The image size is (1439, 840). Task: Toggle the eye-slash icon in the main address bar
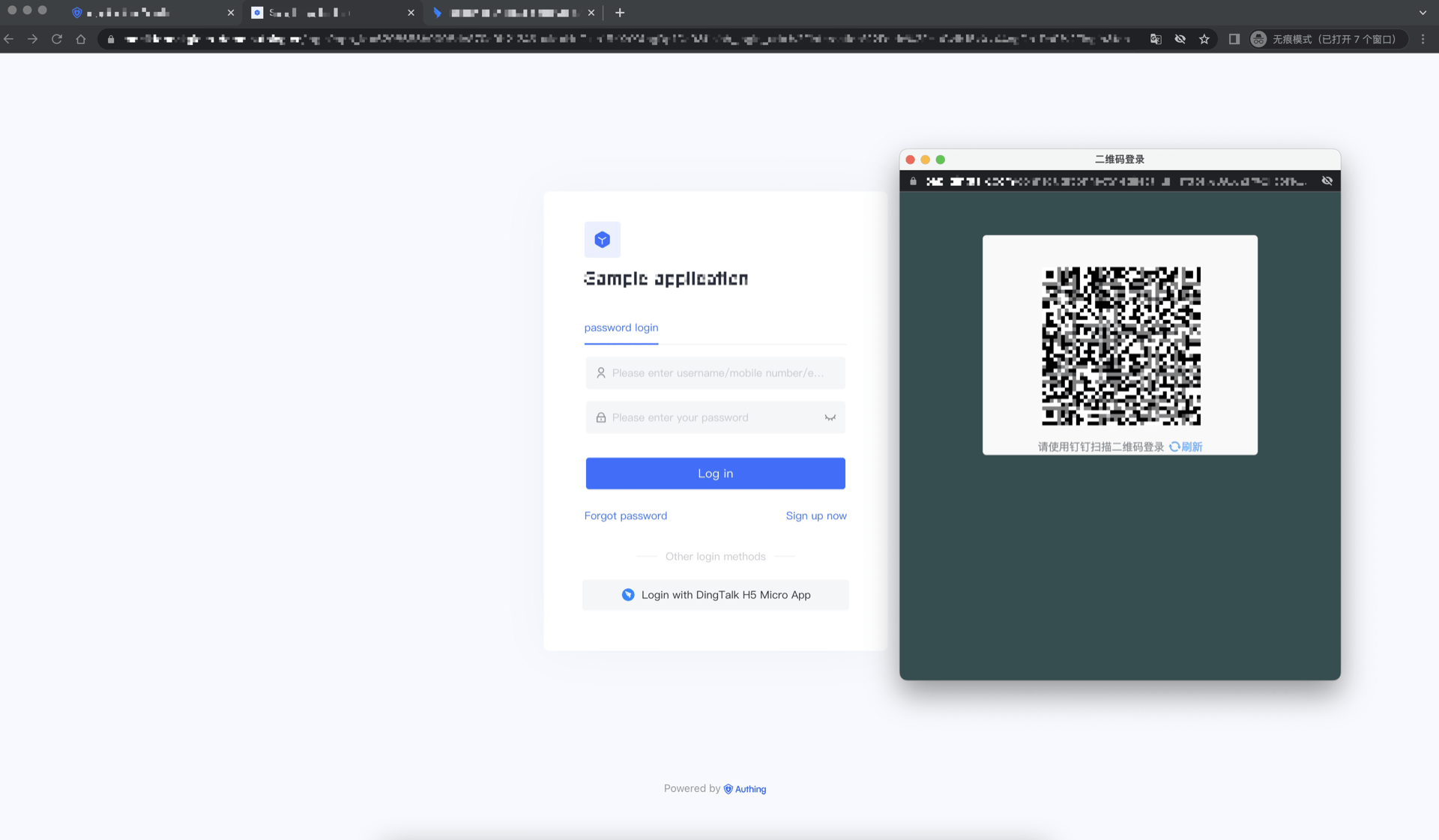click(x=1180, y=38)
